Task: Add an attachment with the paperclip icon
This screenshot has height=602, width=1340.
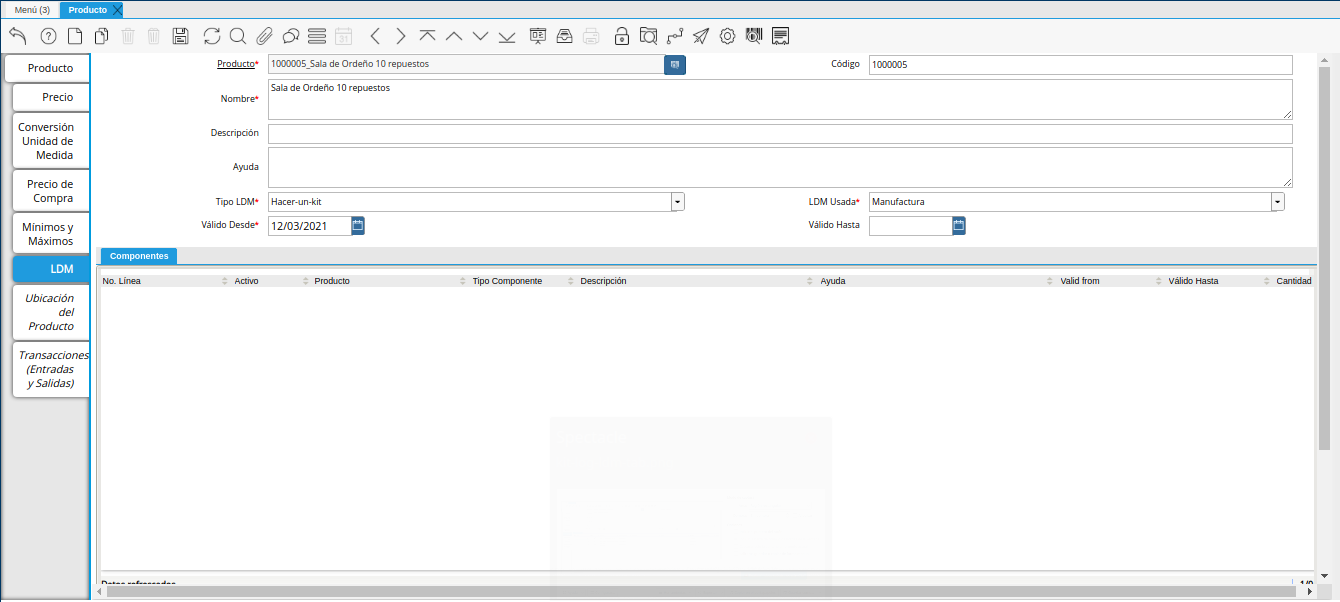Action: click(x=264, y=36)
